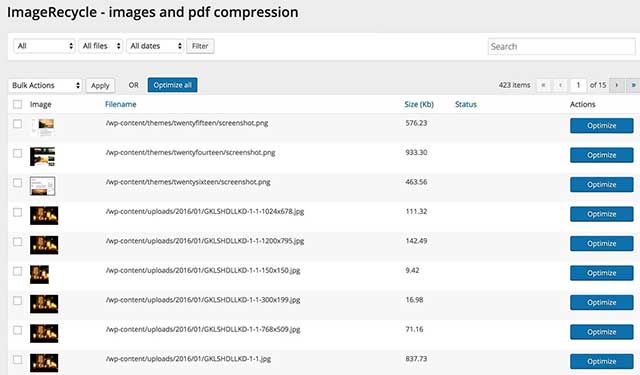Viewport: 640px width, 375px height.
Task: Focus the Search input field
Action: [562, 47]
